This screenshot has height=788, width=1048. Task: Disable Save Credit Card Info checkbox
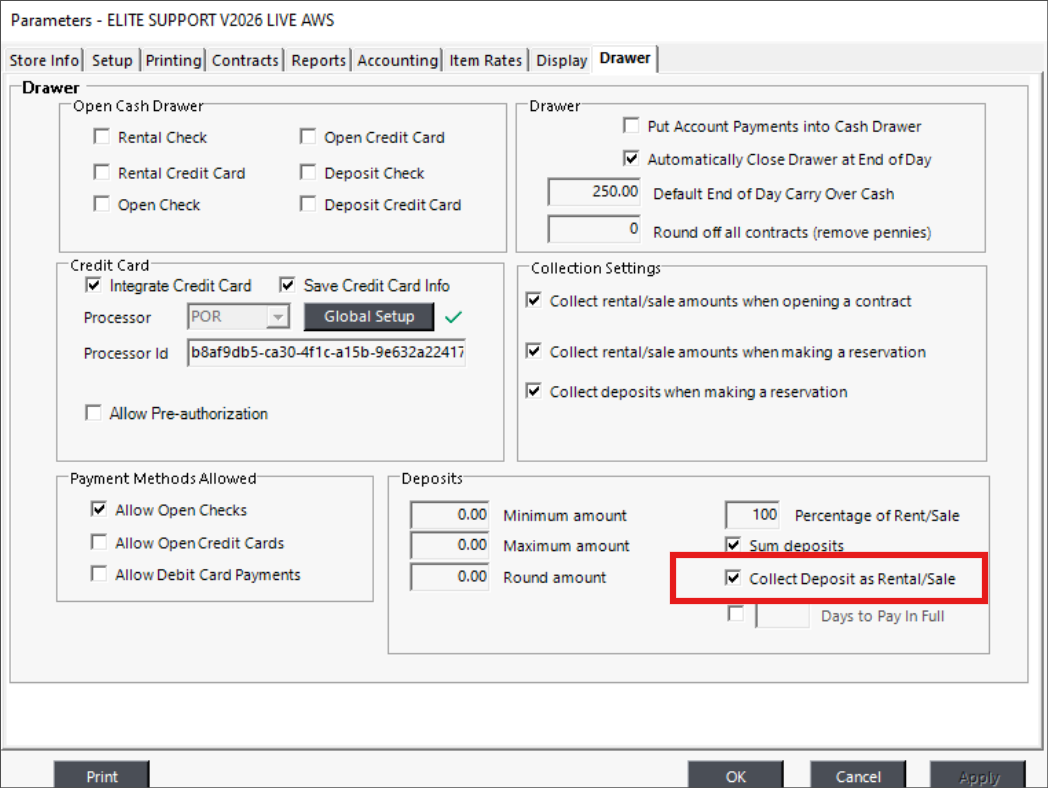(288, 286)
